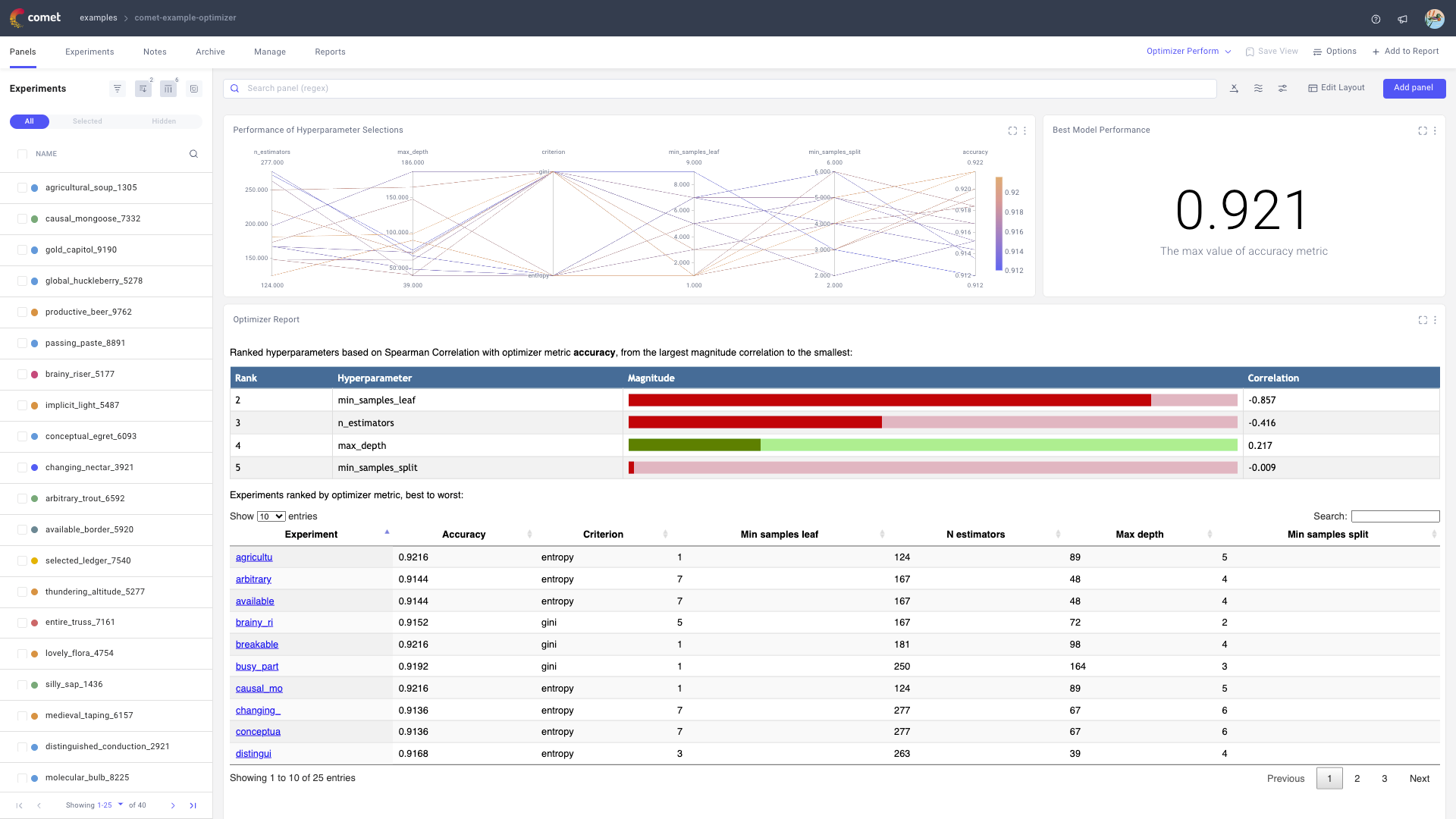This screenshot has height=819, width=1456.
Task: Click the sort experiments icon showing badge 2
Action: (x=143, y=88)
